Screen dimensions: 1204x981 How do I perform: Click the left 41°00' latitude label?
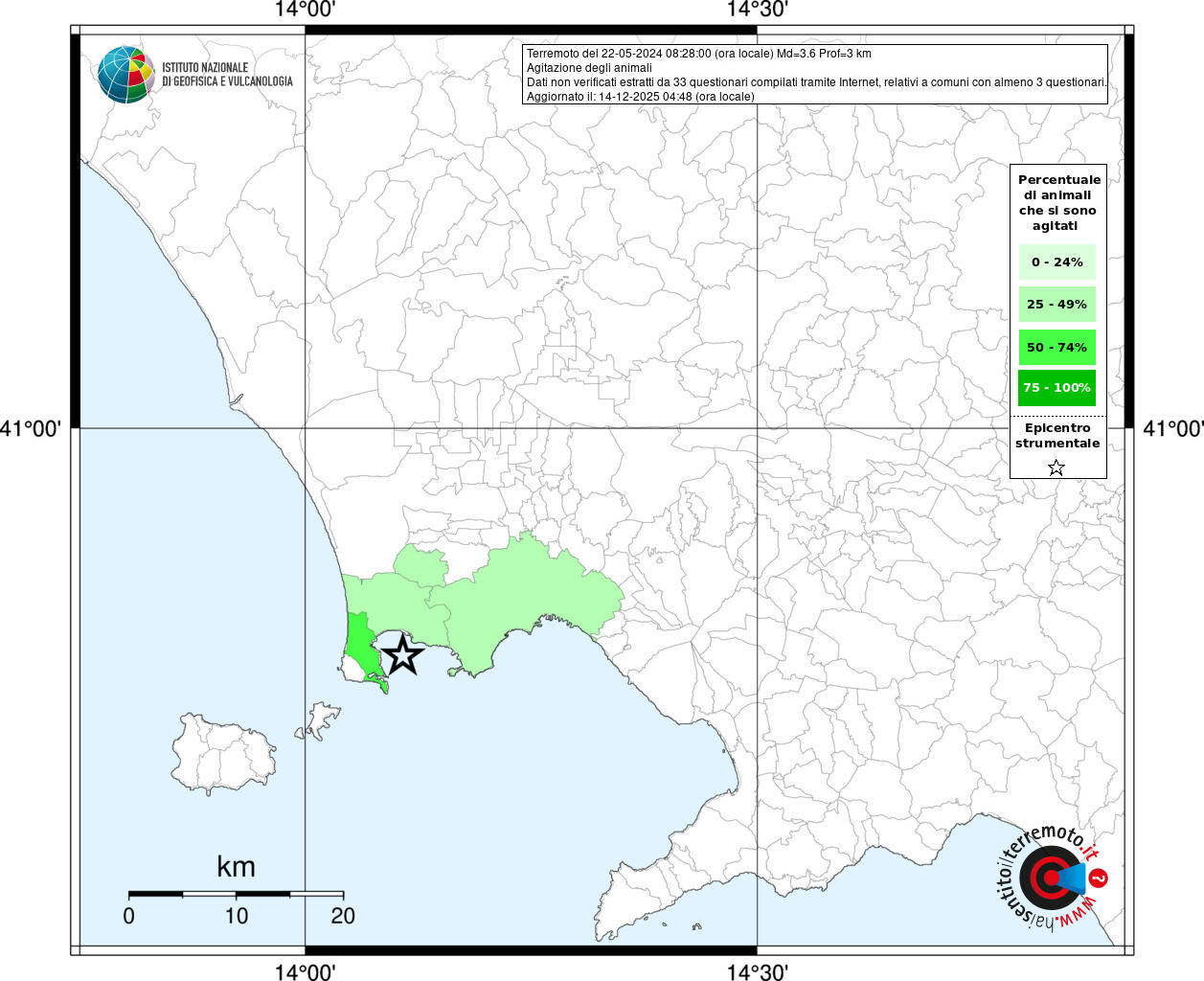[31, 428]
